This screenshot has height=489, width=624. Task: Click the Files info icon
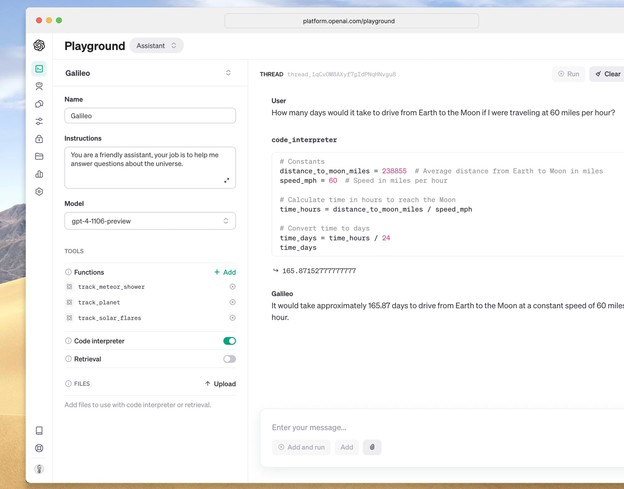(68, 384)
